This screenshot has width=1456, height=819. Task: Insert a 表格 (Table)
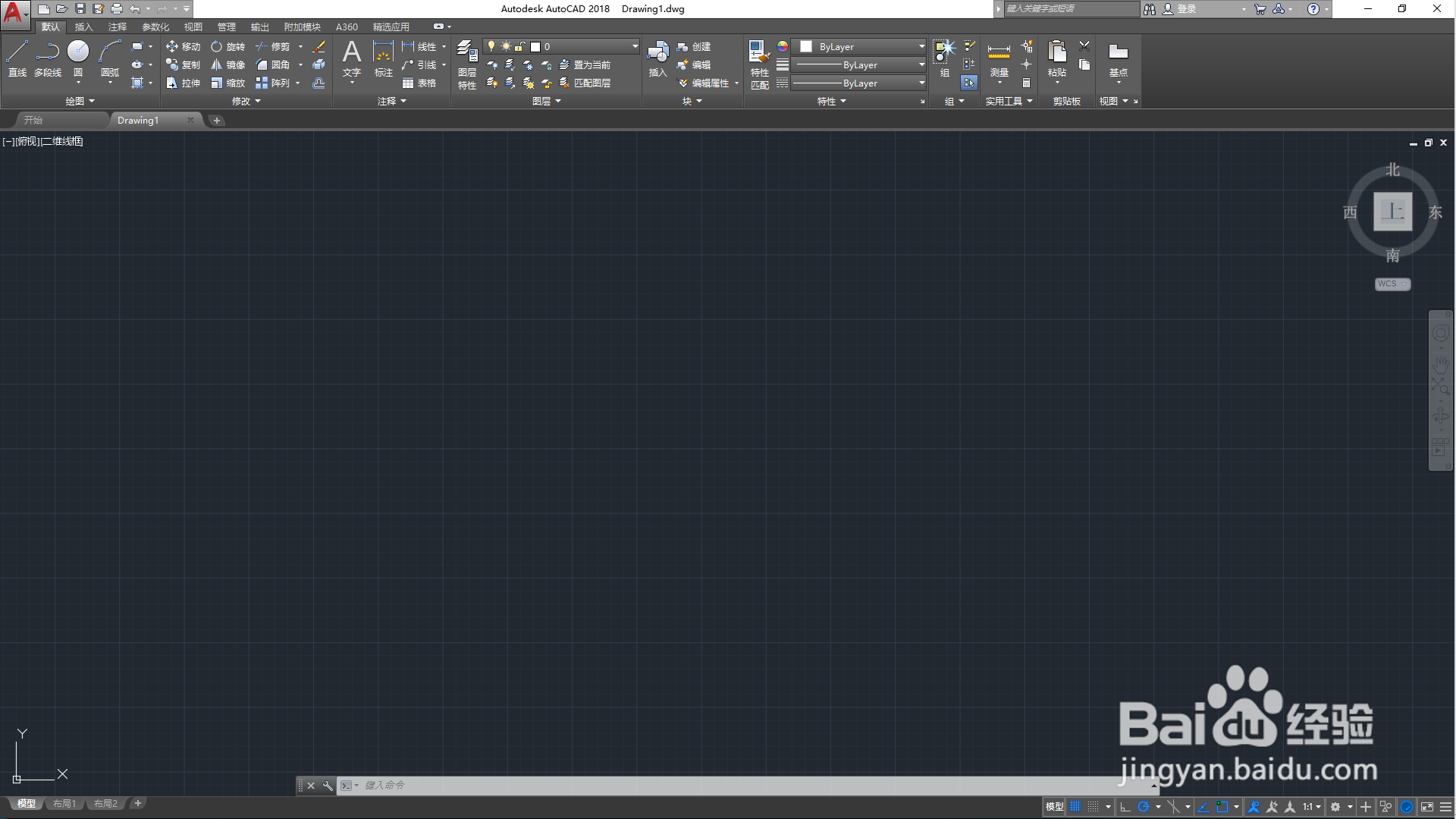pos(419,83)
